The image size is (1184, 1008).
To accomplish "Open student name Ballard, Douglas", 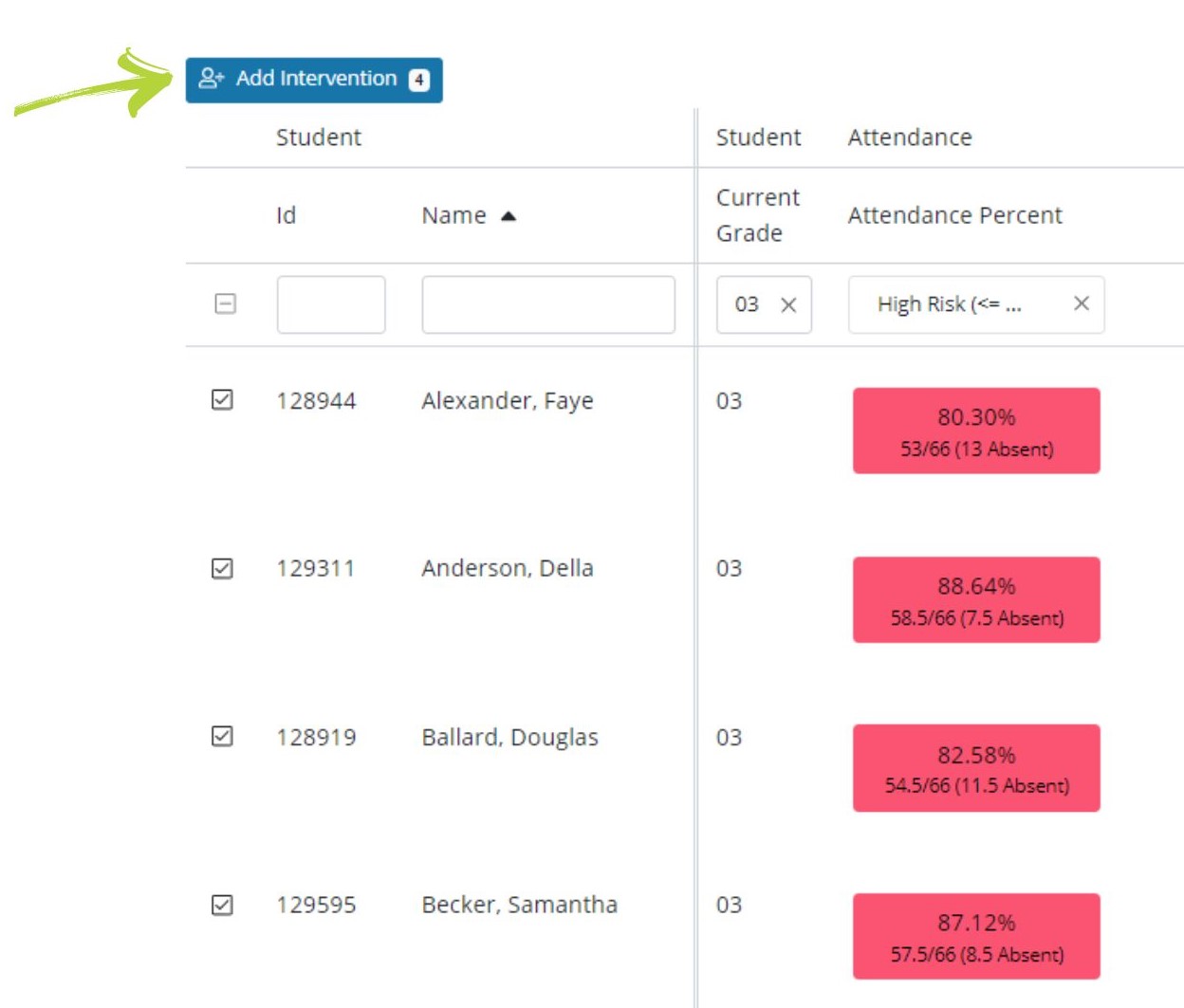I will pos(509,737).
